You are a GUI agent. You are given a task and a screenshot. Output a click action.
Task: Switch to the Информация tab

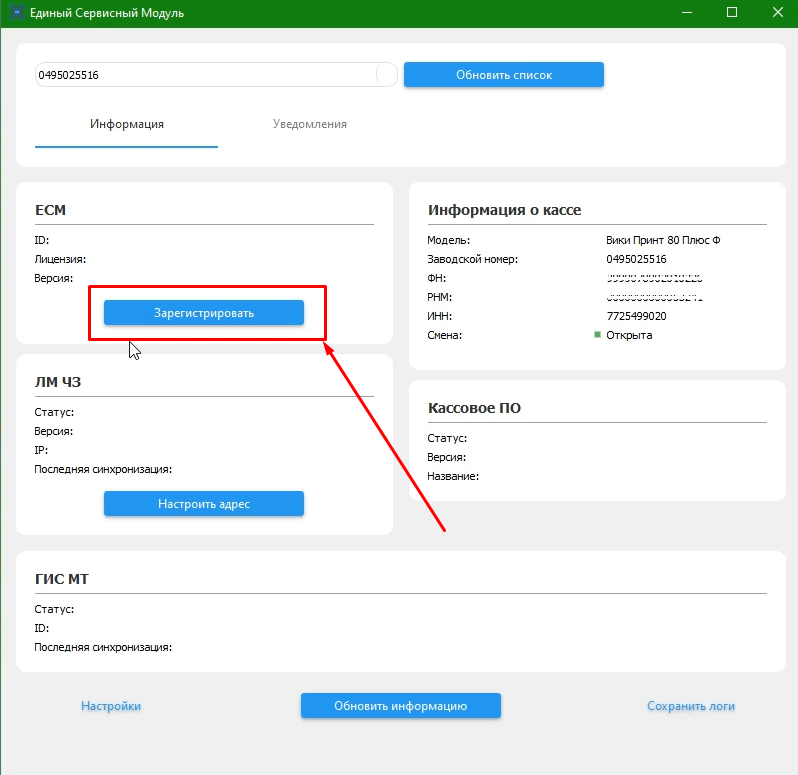(x=127, y=124)
